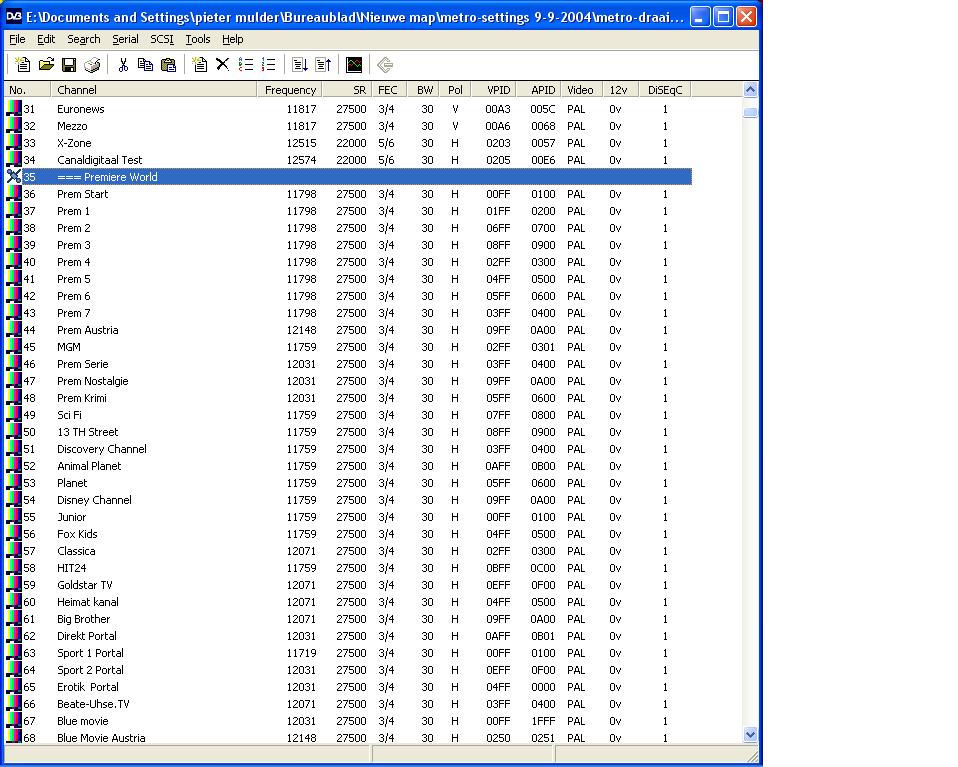Select the Heimat kanal channel

tap(348, 602)
